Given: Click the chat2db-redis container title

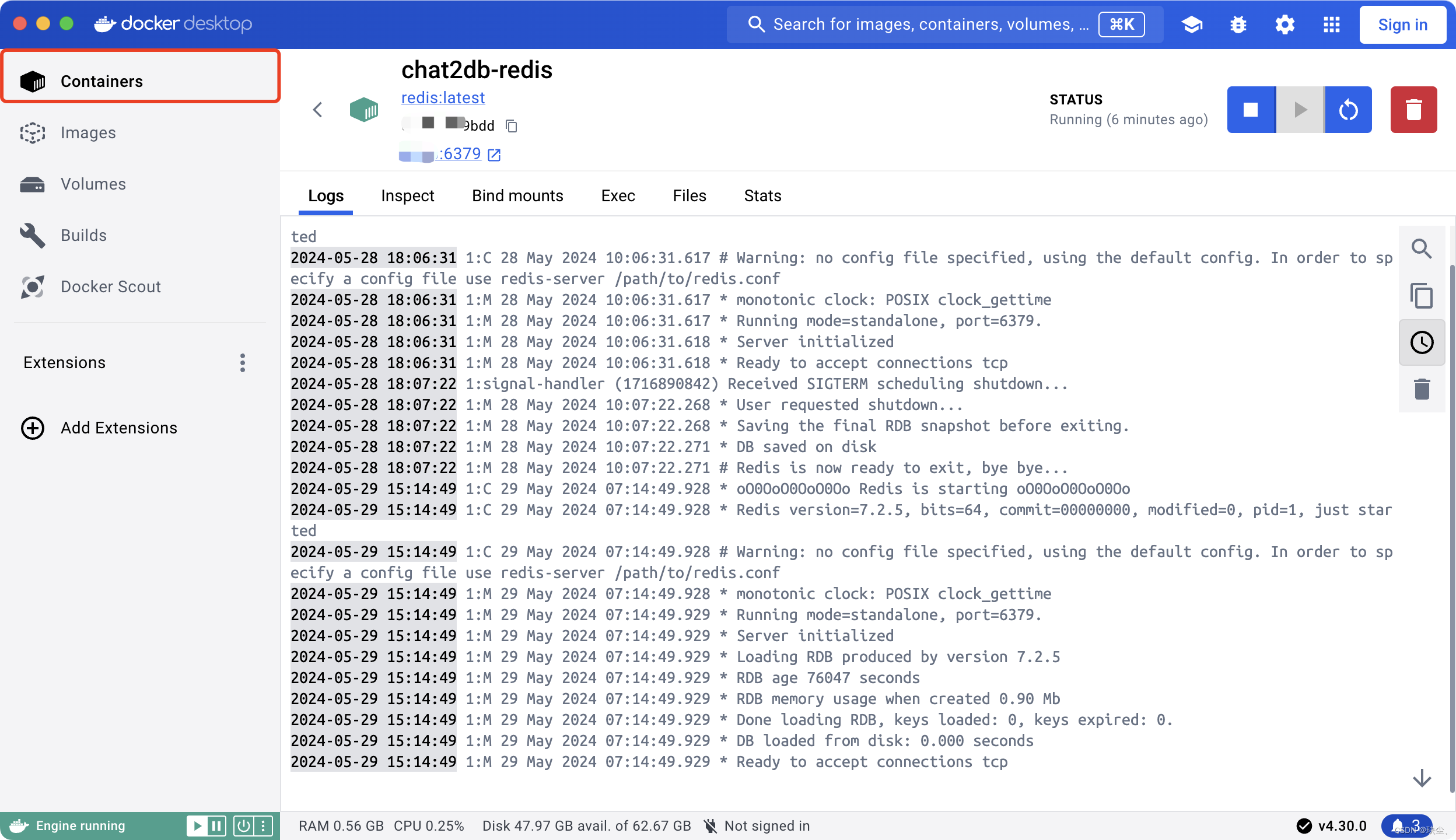Looking at the screenshot, I should click(477, 70).
